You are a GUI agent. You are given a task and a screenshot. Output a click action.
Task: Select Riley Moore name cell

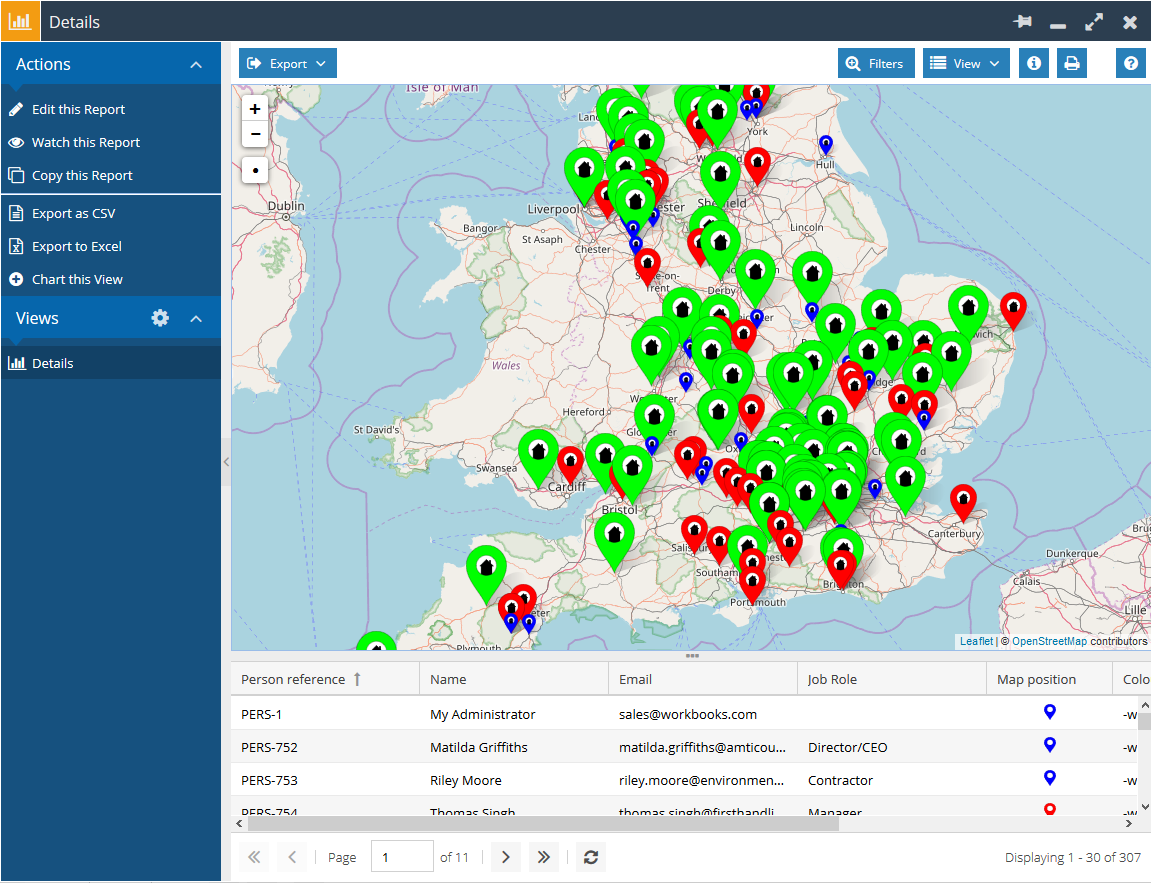click(465, 780)
